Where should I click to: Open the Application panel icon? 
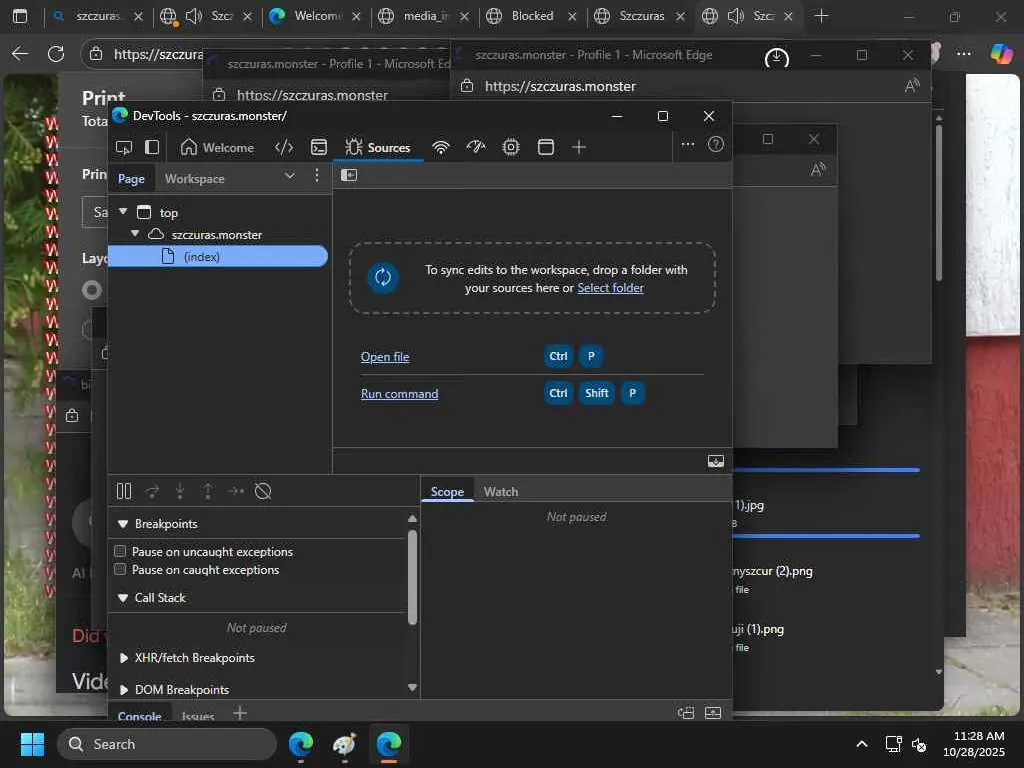coord(546,147)
